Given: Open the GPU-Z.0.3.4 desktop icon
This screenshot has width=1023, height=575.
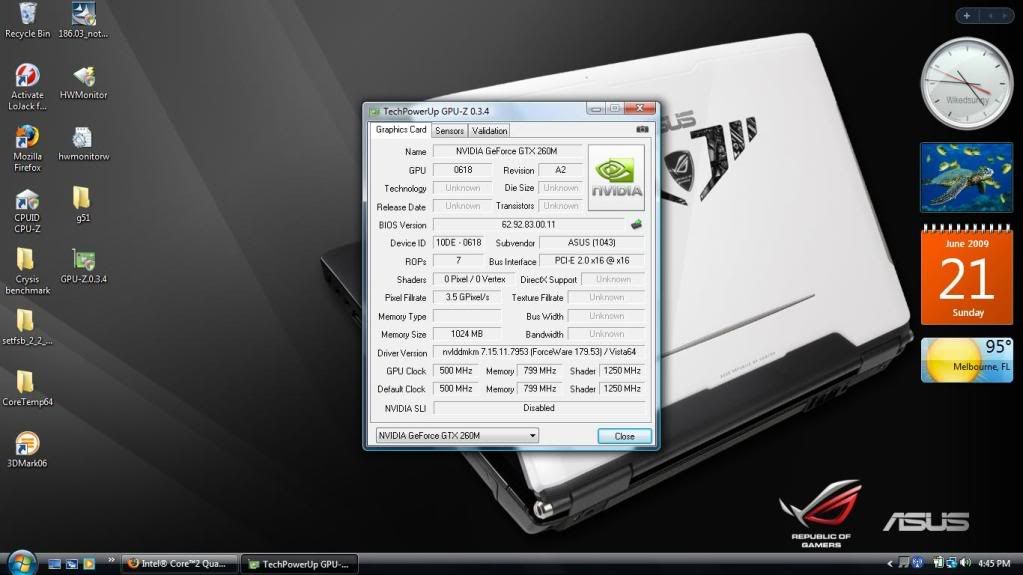Looking at the screenshot, I should point(84,263).
